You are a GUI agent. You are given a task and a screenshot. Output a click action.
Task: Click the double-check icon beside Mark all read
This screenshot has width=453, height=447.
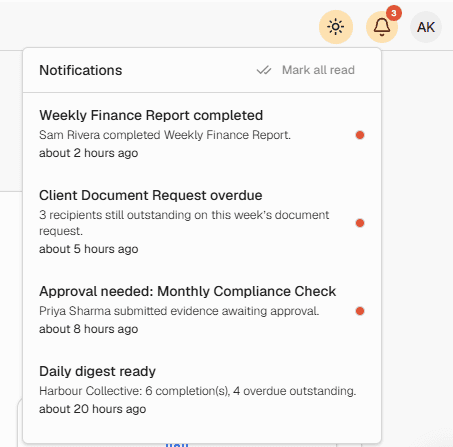click(x=264, y=70)
